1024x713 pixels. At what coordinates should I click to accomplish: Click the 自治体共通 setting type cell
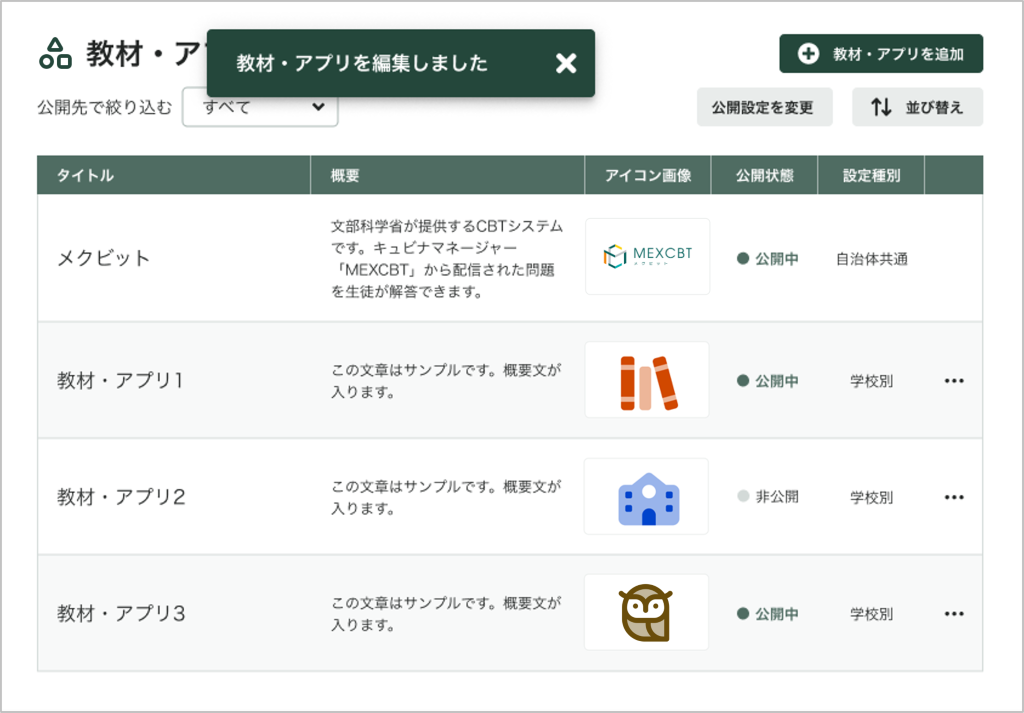872,259
